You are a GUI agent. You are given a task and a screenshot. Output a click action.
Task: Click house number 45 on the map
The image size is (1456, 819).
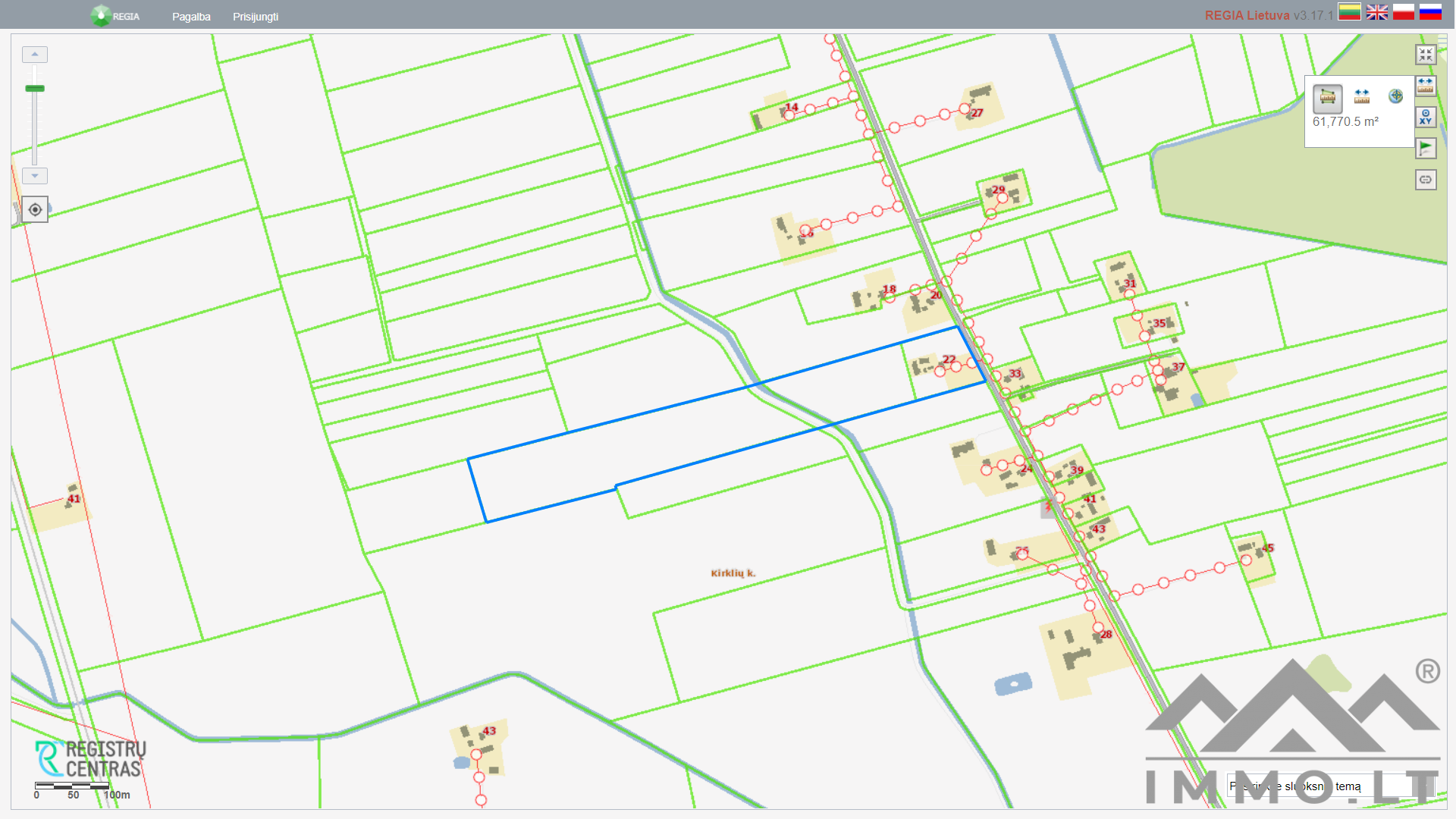(1268, 548)
